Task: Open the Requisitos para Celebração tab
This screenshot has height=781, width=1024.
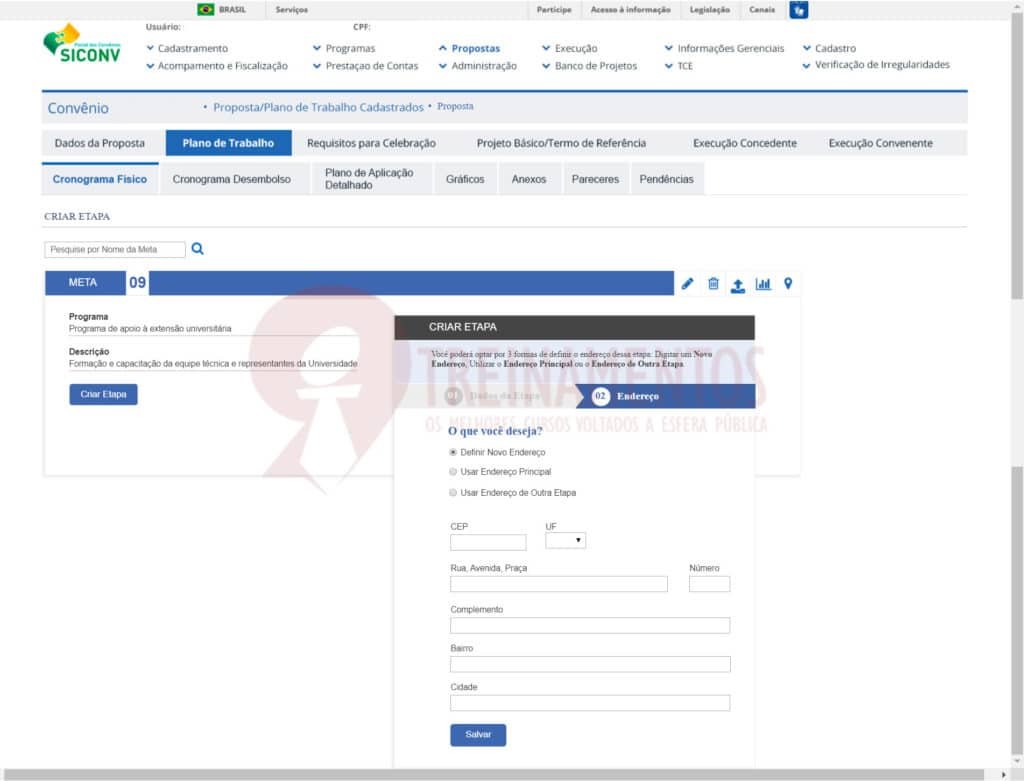Action: pyautogui.click(x=371, y=143)
